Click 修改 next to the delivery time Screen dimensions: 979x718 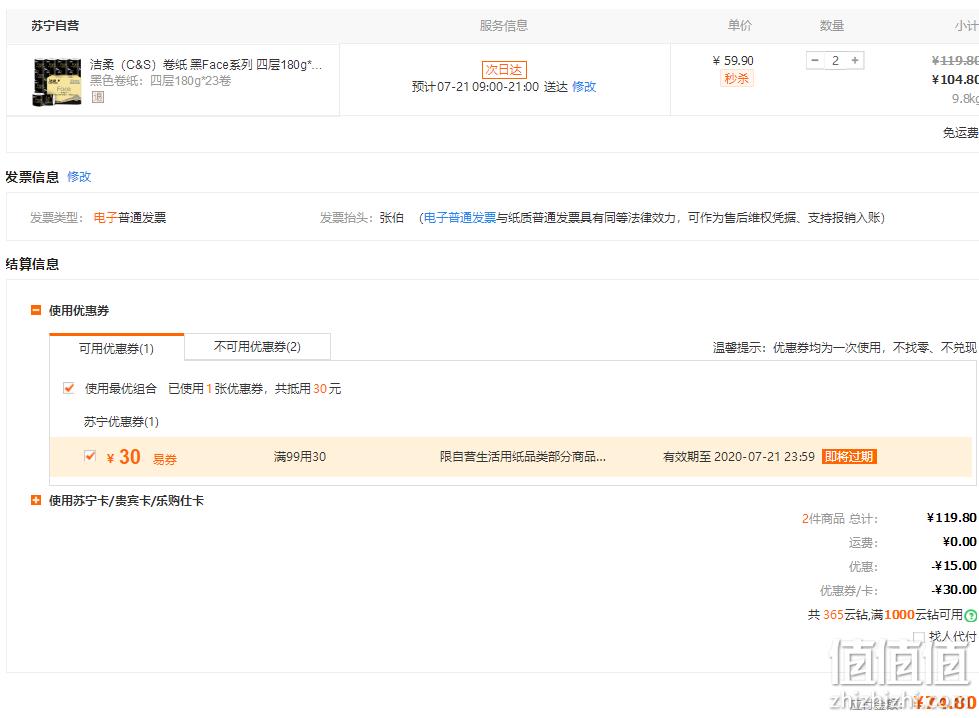[x=584, y=87]
